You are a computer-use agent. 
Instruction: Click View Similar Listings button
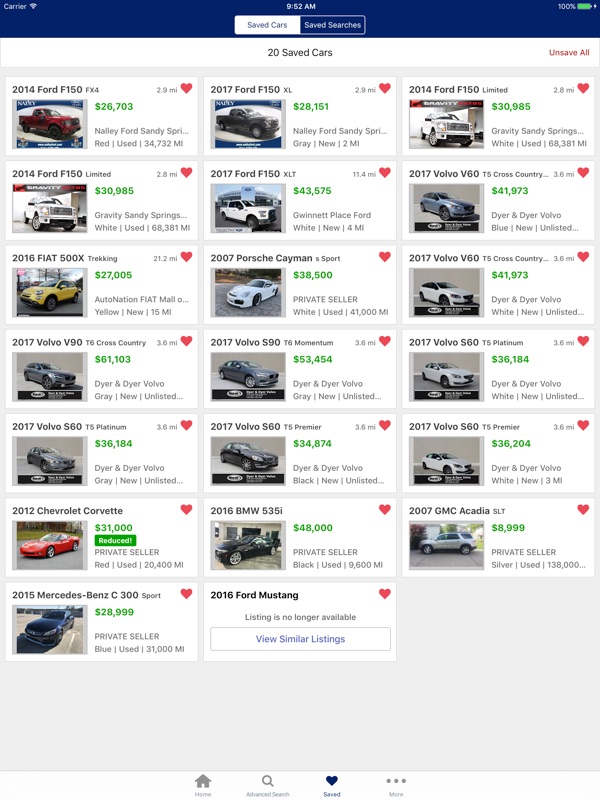301,639
